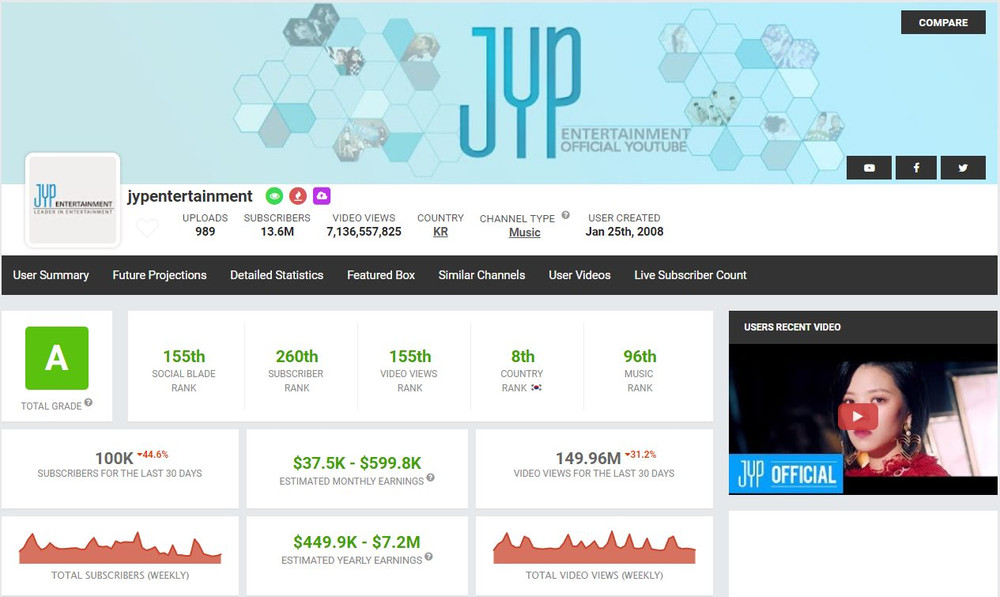This screenshot has width=1000, height=597.
Task: Click the $37.5K - $599.8K monthly earnings
Action: pos(357,462)
